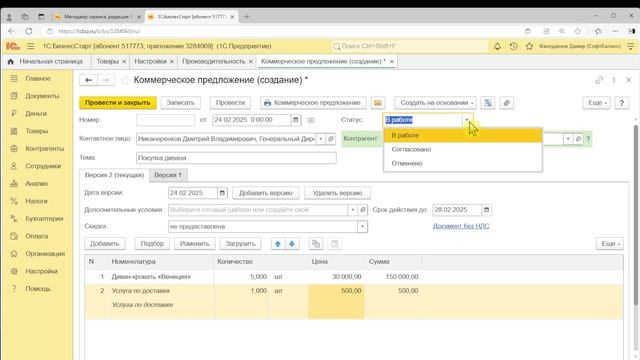Screen dimensions: 640x360
Task: Click Удалить версию button
Action: (x=337, y=193)
